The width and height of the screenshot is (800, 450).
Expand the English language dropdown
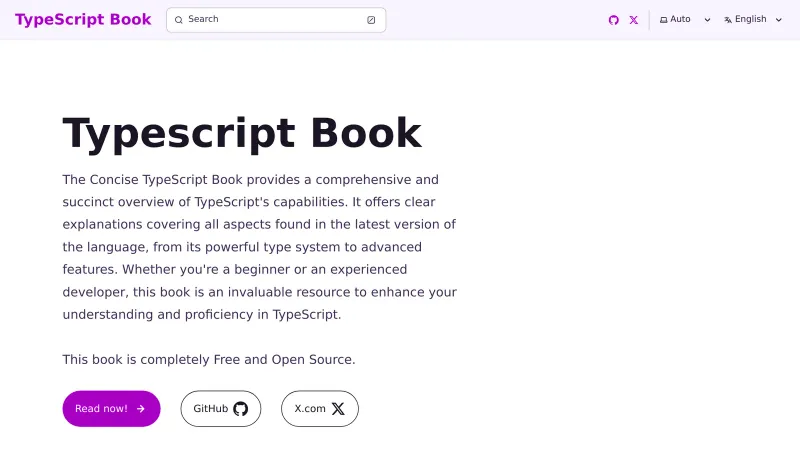click(x=752, y=20)
